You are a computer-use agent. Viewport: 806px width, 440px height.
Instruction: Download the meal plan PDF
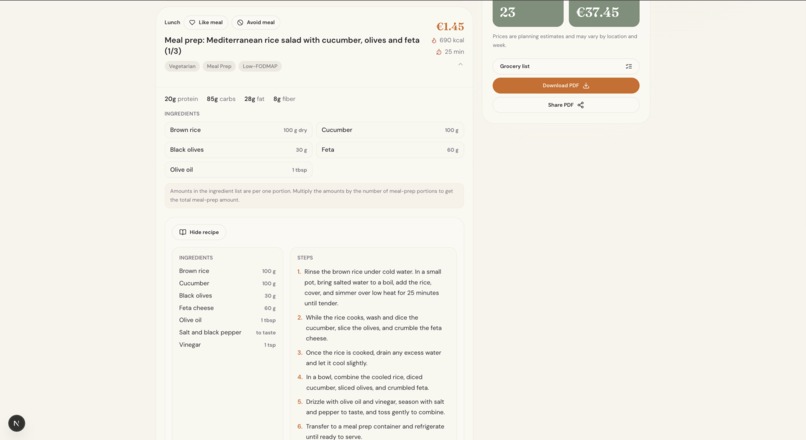565,85
